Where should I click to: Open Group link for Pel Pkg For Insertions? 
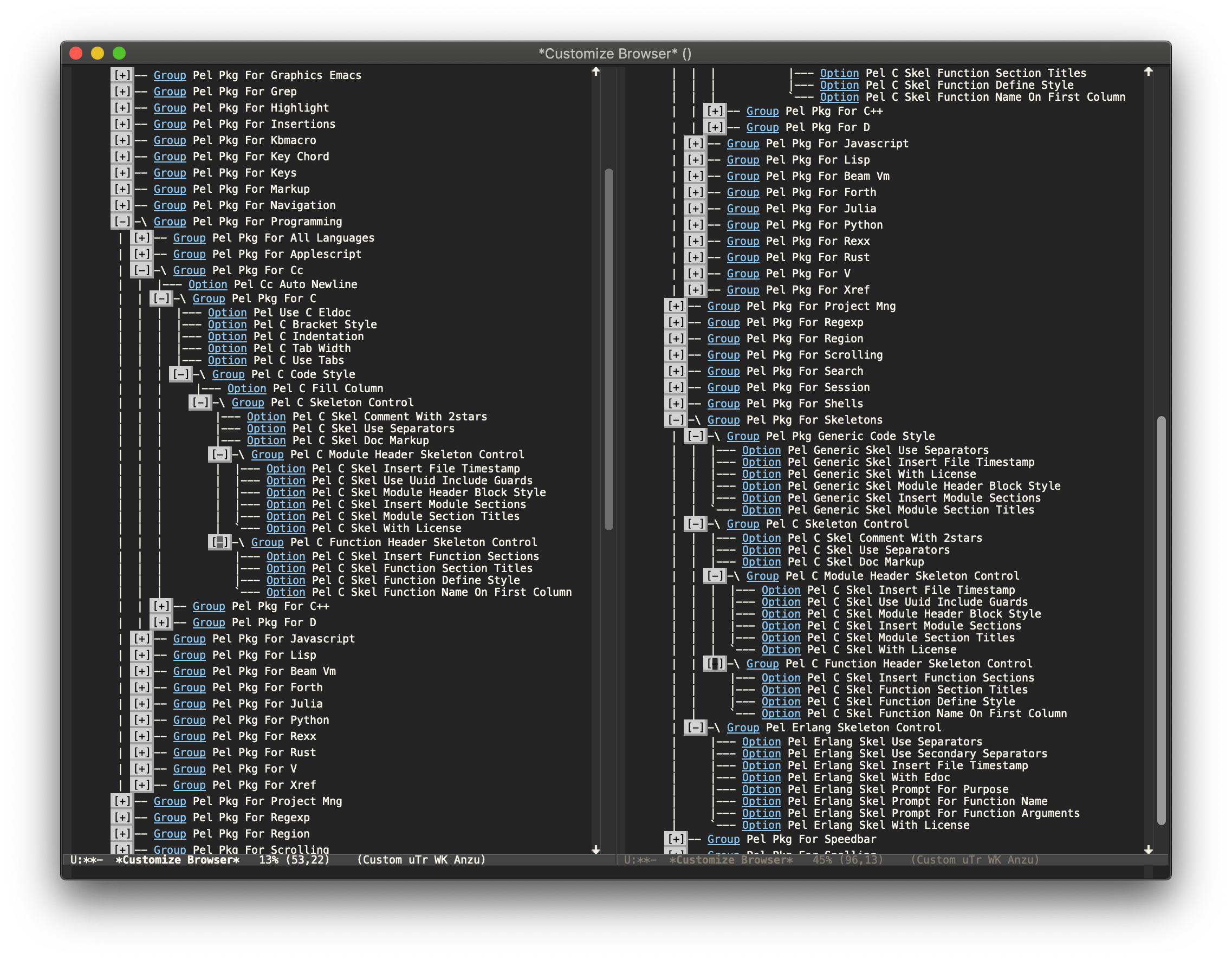coord(170,124)
